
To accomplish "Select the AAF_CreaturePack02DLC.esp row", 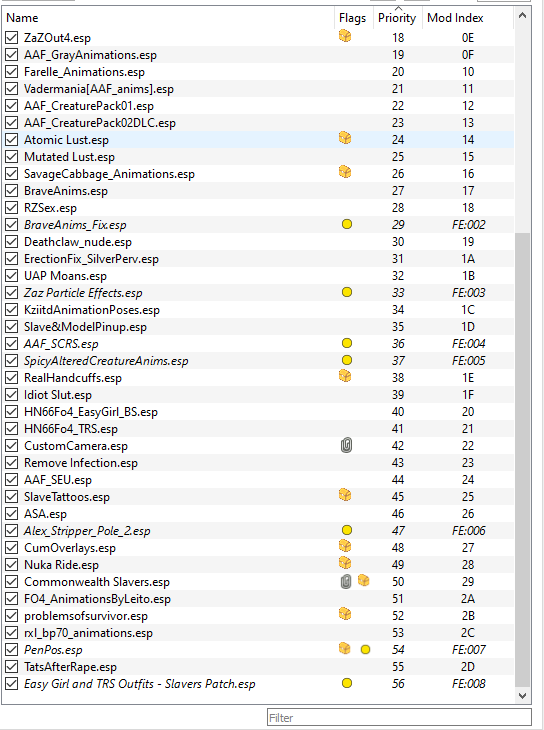I will [x=258, y=123].
